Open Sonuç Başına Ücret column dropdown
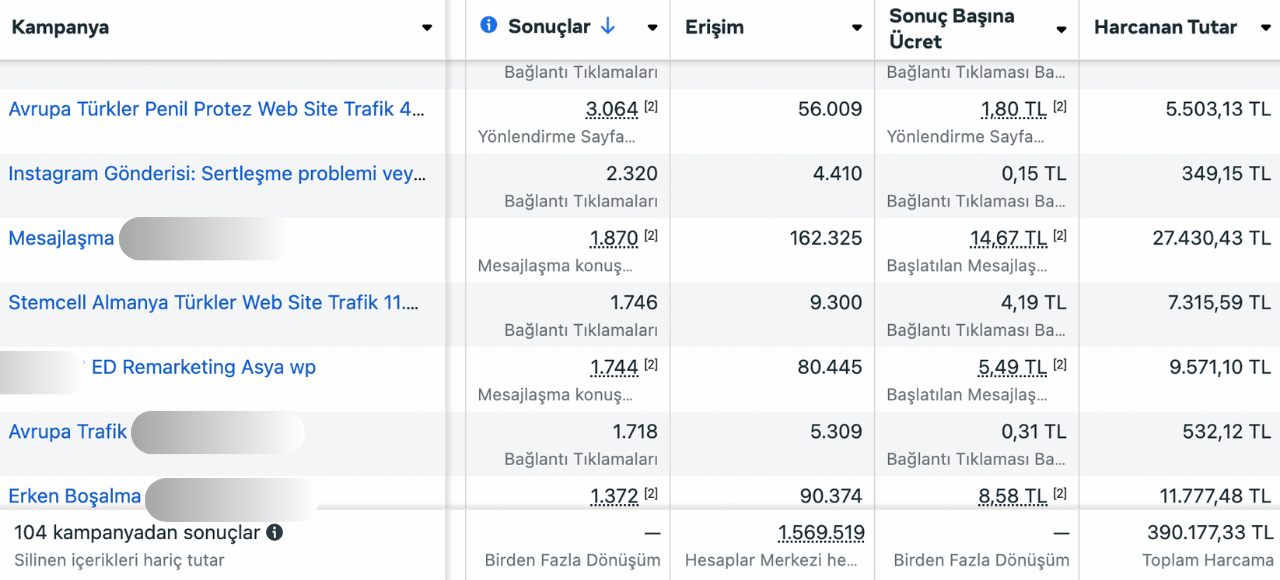 1061,29
